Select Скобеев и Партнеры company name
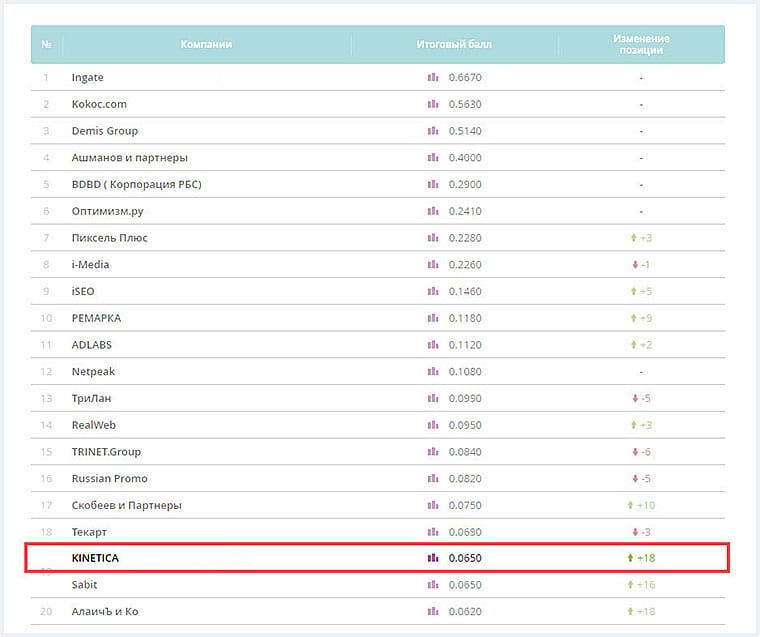760x637 pixels. (127, 505)
